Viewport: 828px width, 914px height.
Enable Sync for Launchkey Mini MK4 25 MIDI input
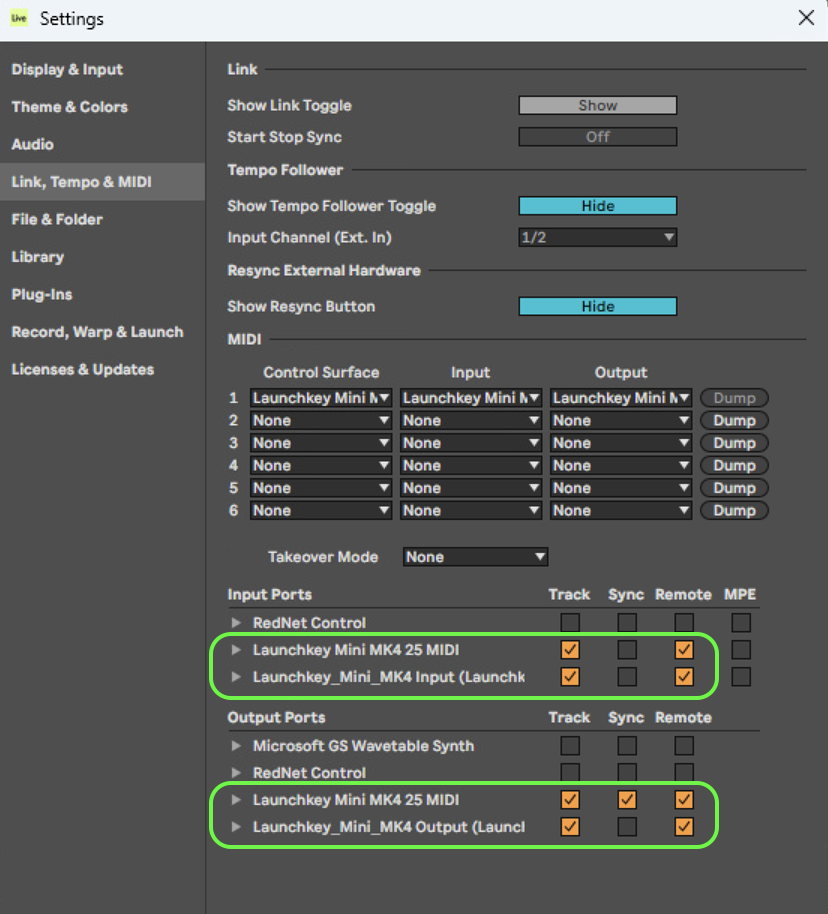[x=627, y=649]
